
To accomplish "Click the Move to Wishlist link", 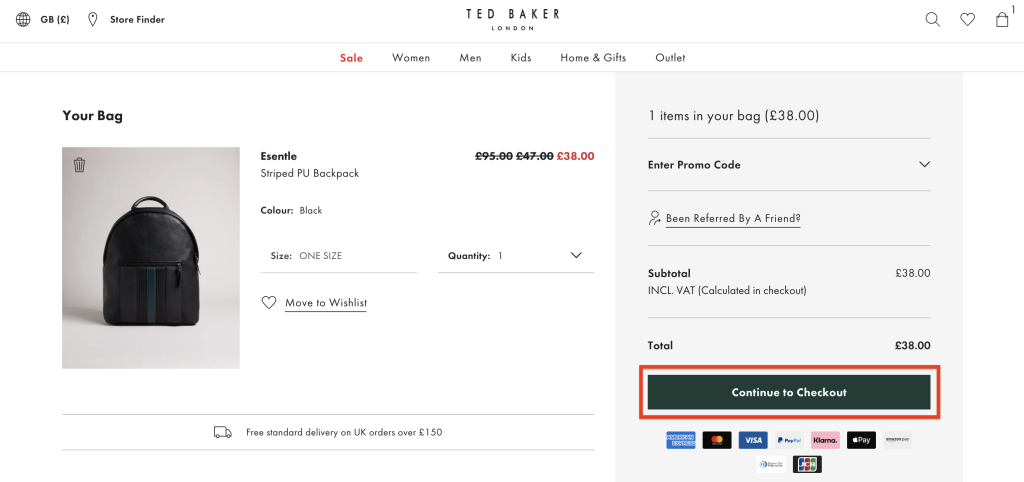I will tap(326, 303).
